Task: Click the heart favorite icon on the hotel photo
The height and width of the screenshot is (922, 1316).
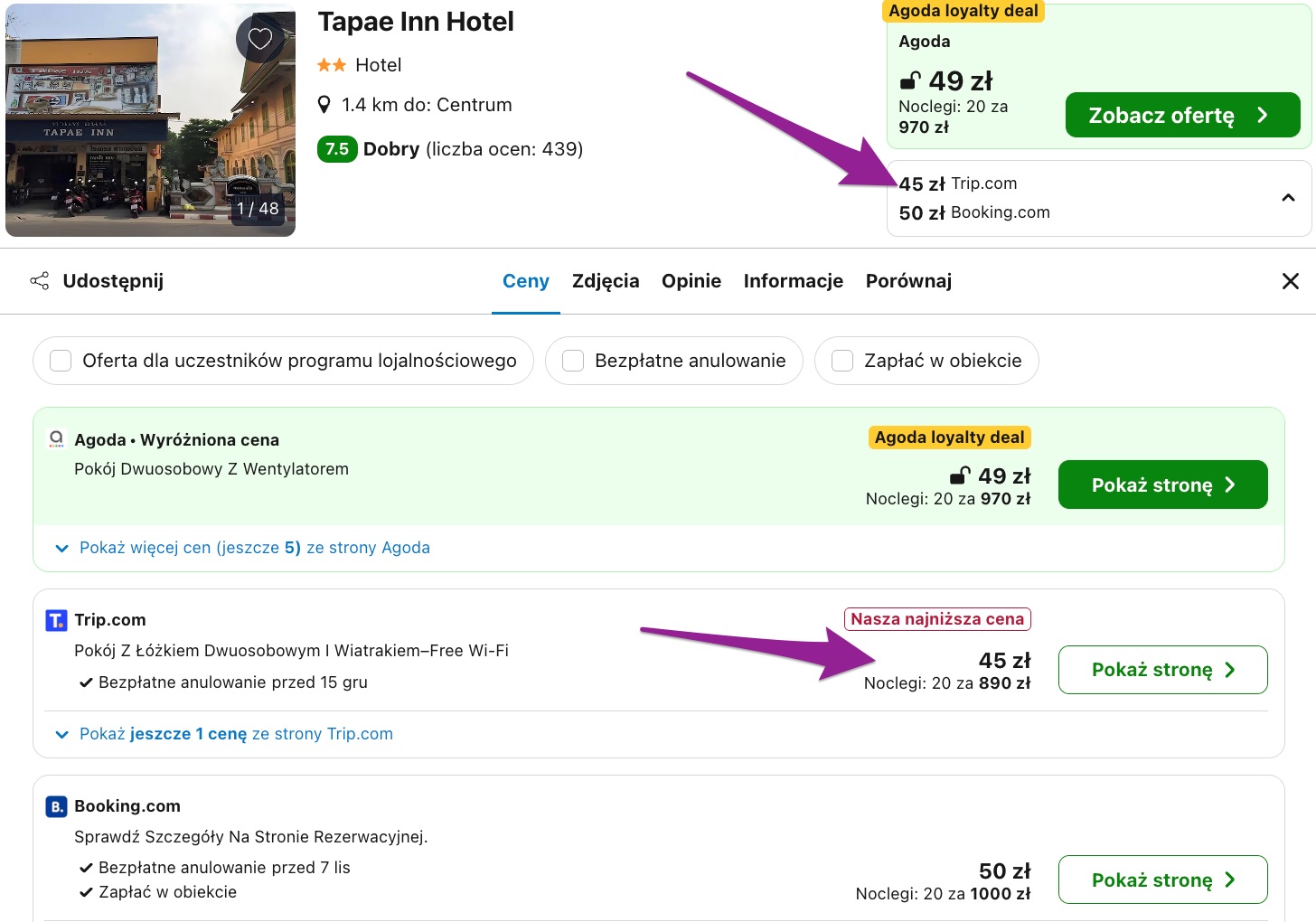Action: click(259, 39)
